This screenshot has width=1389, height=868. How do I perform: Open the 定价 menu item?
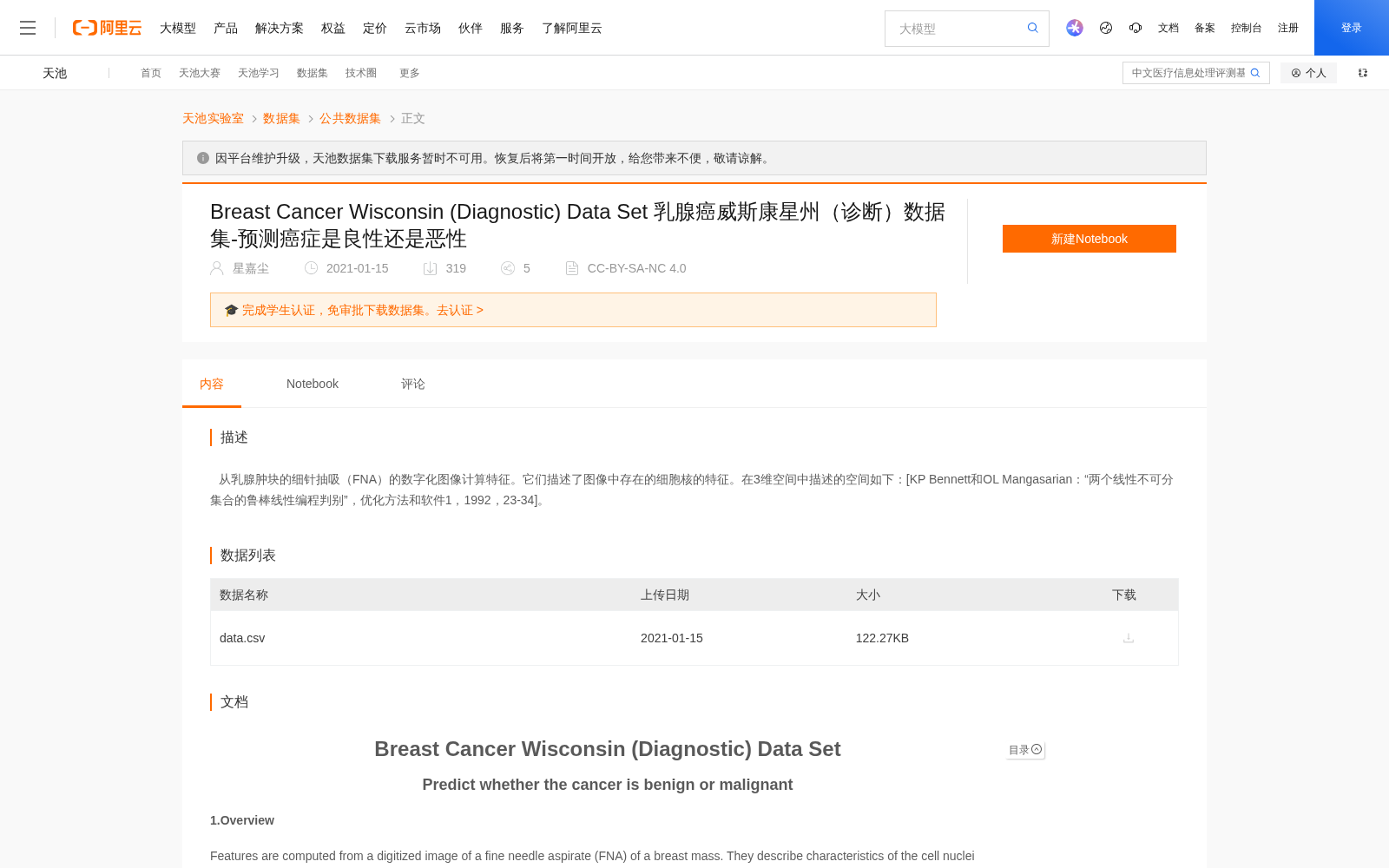pyautogui.click(x=375, y=28)
